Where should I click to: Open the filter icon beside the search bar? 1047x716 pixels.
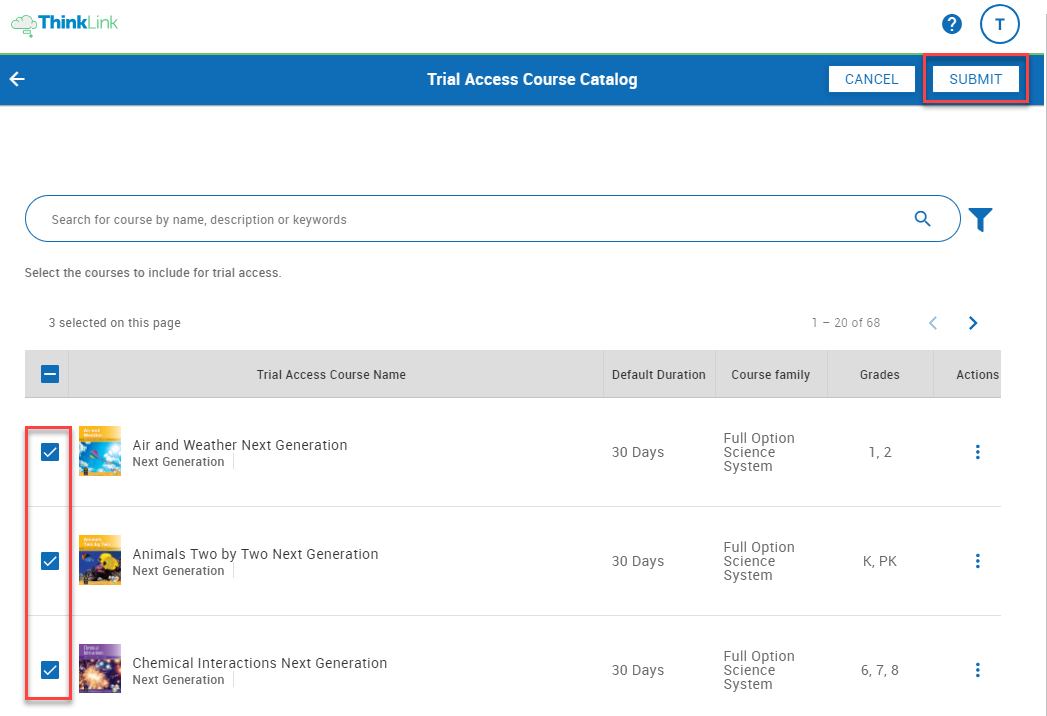coord(980,219)
